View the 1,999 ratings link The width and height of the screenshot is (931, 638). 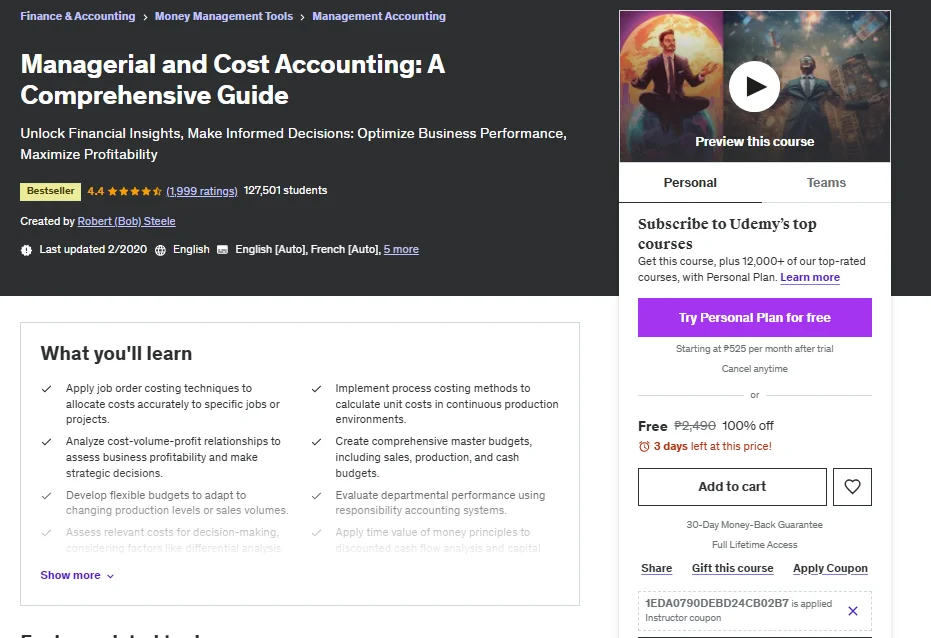point(202,191)
